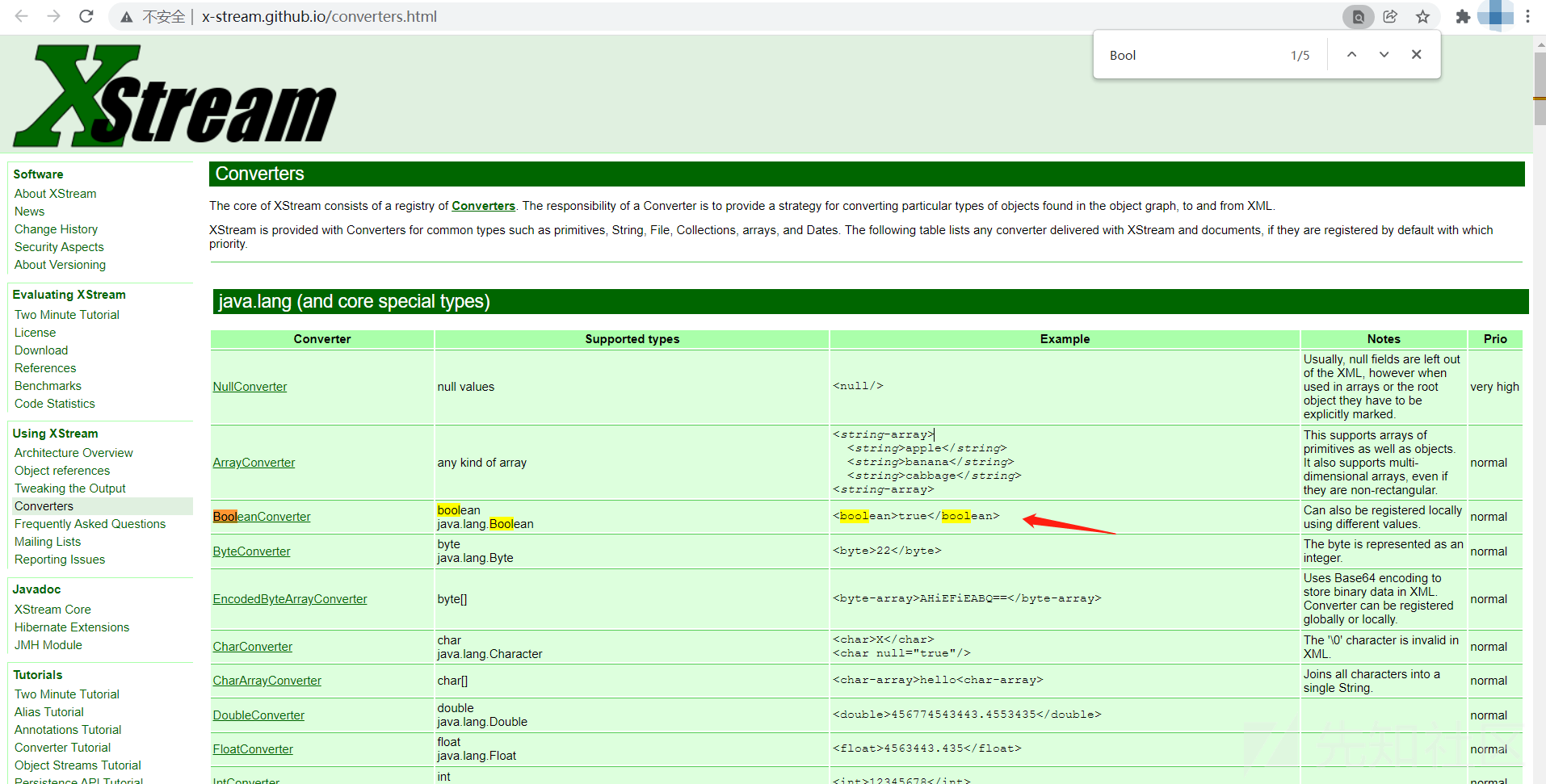Go to previous find result

[1351, 55]
